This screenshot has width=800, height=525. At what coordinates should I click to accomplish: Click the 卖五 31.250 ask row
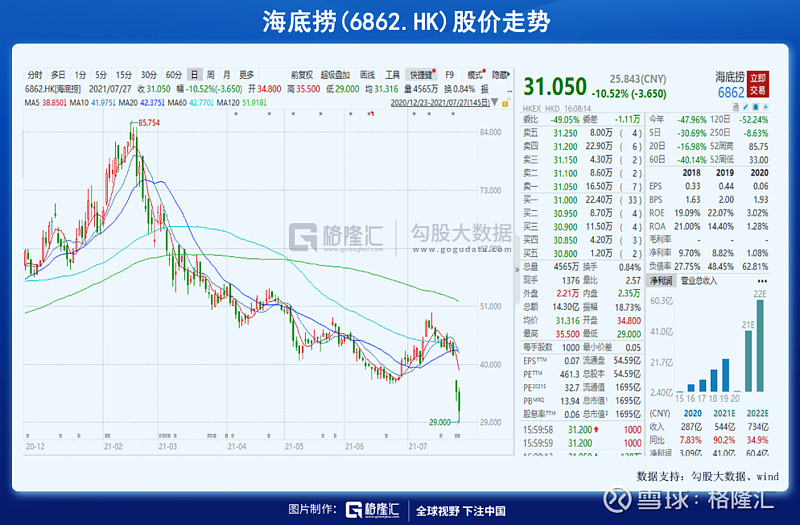(x=582, y=133)
